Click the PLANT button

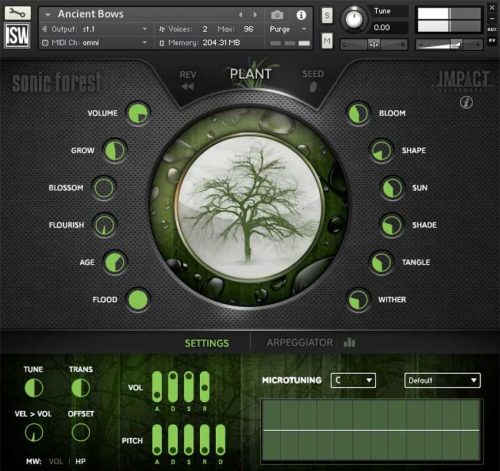[x=251, y=74]
